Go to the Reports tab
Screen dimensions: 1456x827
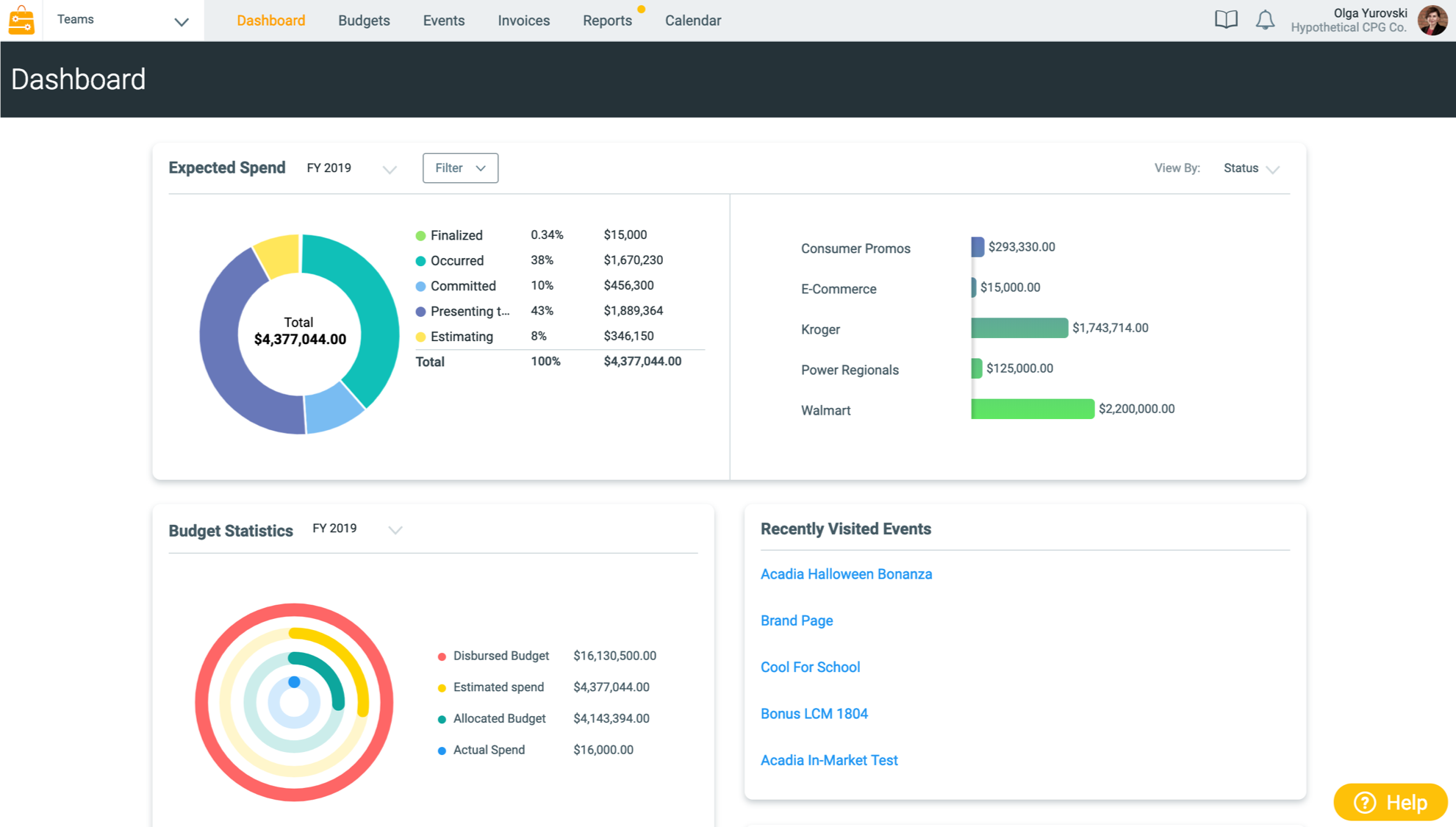(607, 21)
